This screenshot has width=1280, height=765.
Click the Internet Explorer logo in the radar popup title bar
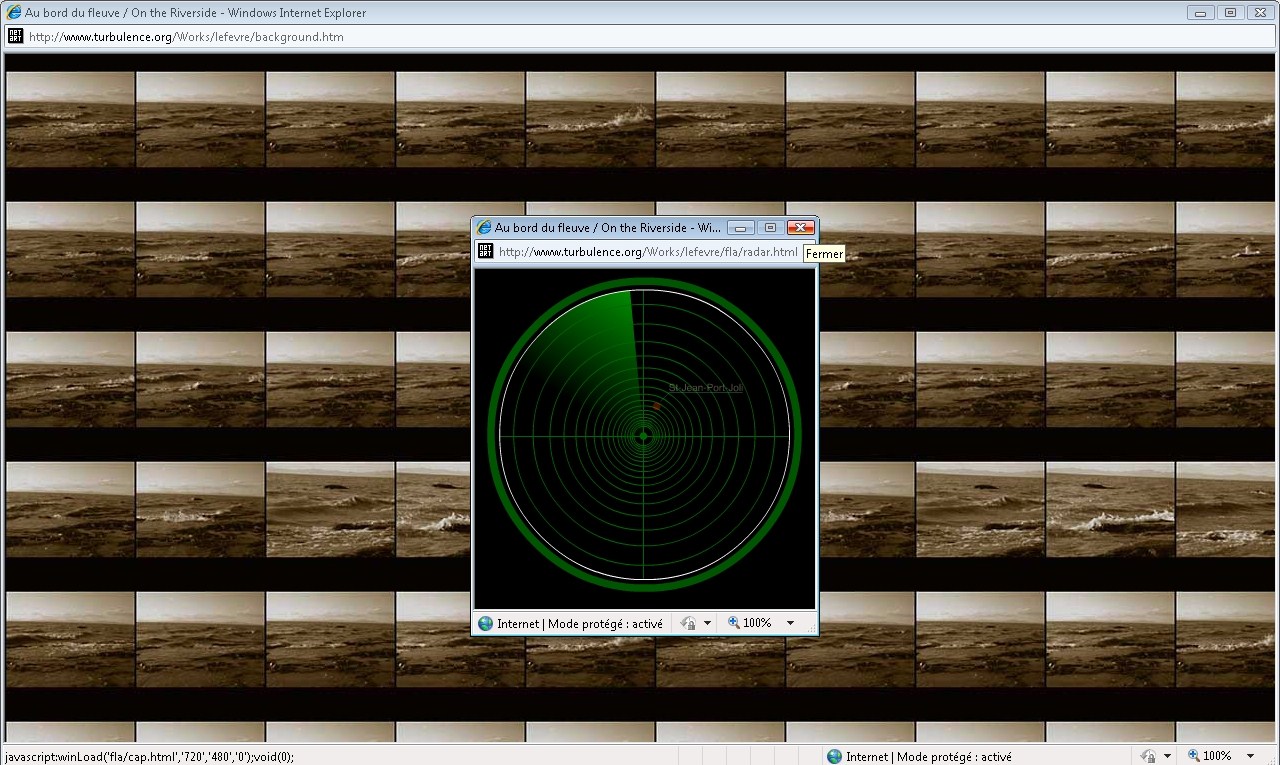coord(484,228)
